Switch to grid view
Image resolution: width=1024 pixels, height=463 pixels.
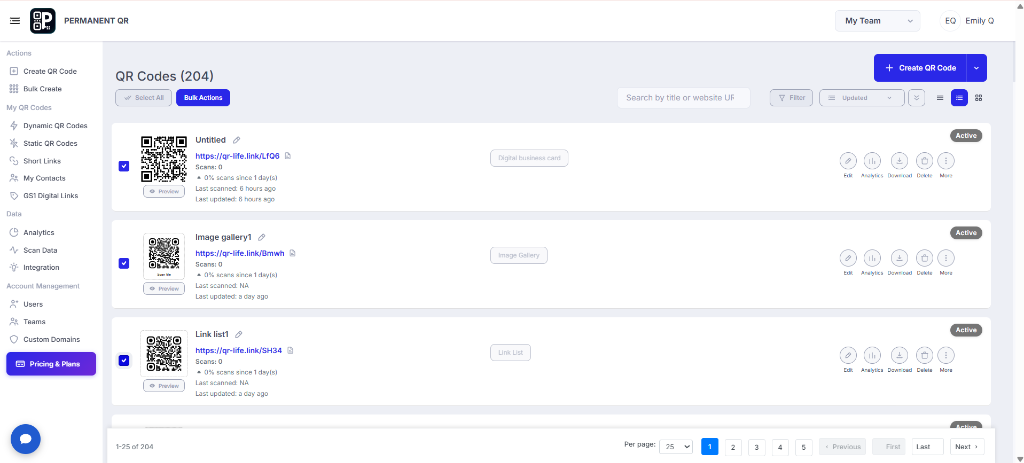point(978,98)
